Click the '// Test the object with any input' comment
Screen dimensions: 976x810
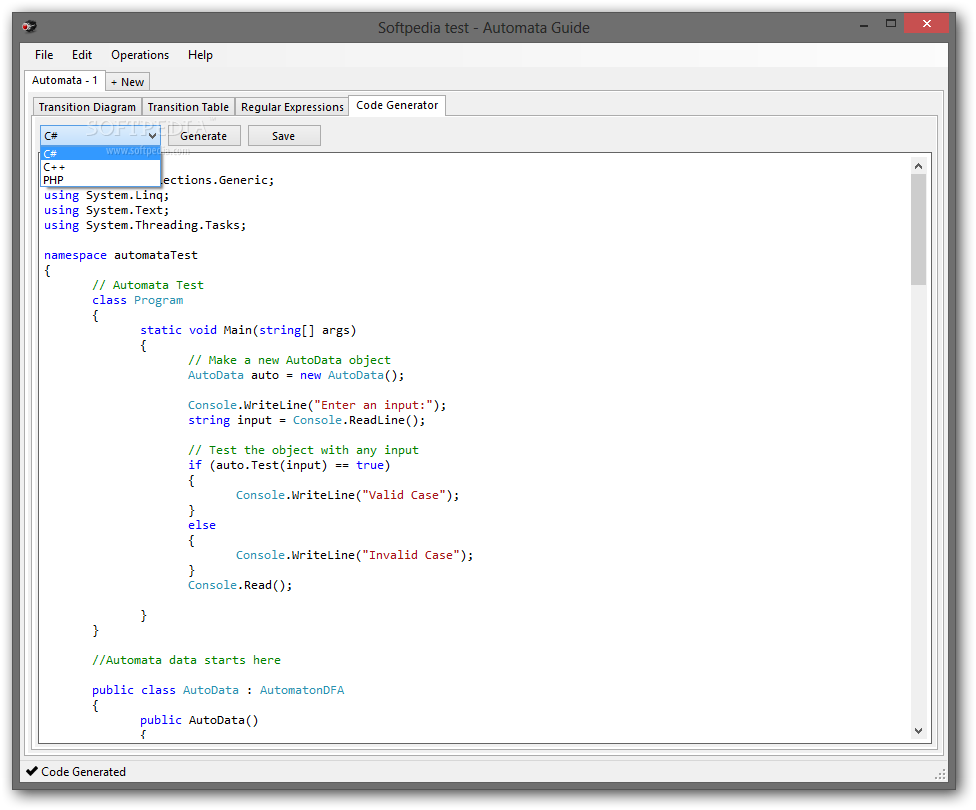(304, 450)
